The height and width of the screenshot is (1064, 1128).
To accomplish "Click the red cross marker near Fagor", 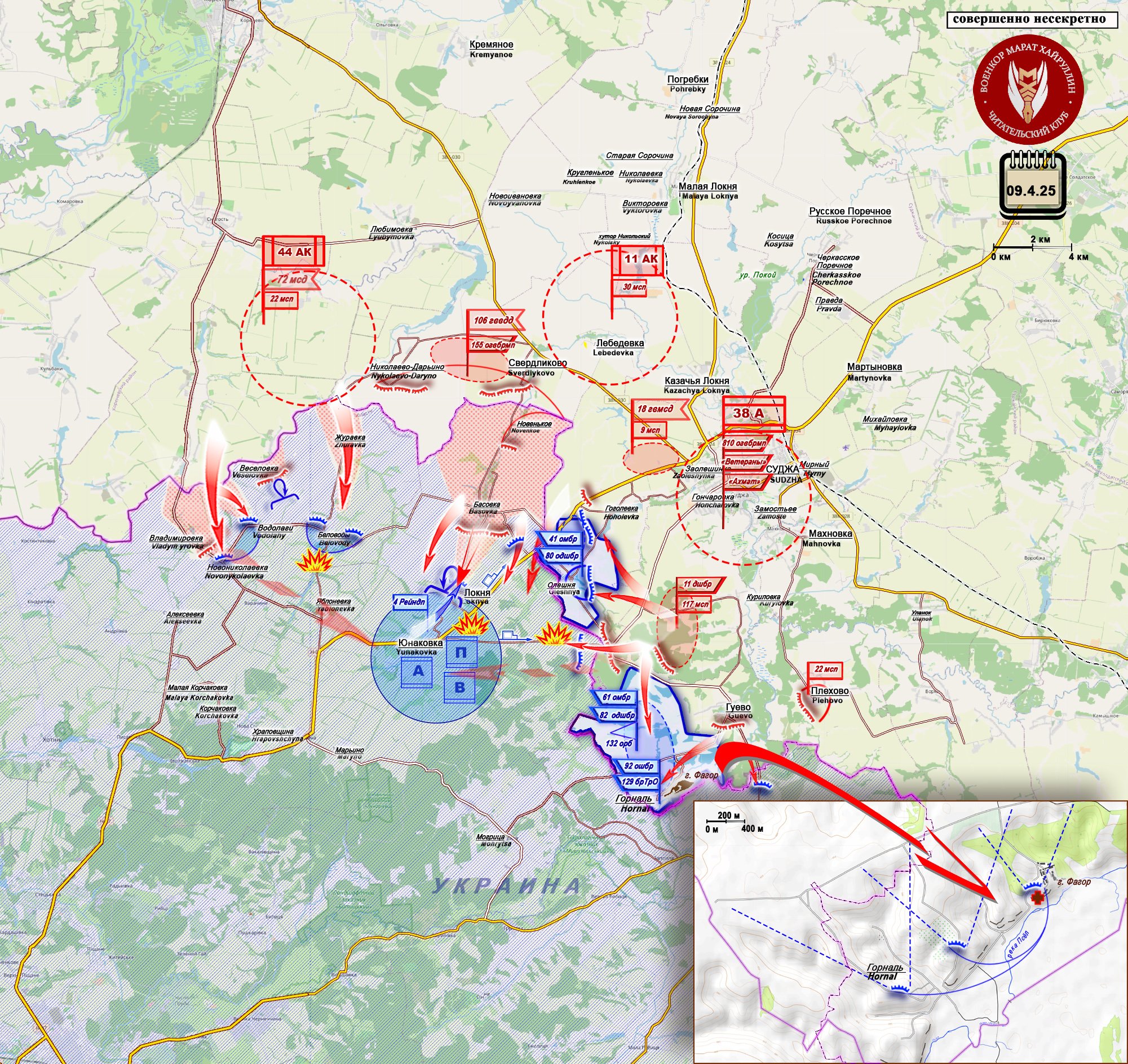I will (x=1037, y=898).
